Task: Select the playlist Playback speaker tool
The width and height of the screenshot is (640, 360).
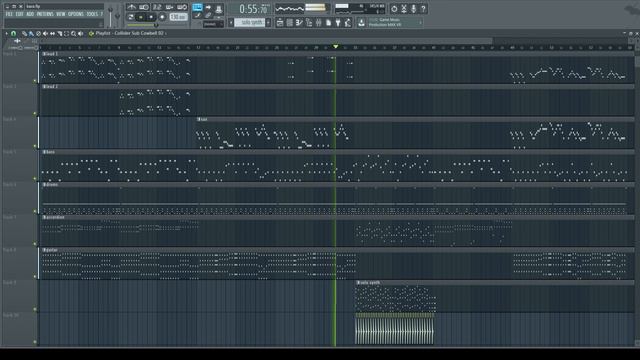Action: click(80, 33)
